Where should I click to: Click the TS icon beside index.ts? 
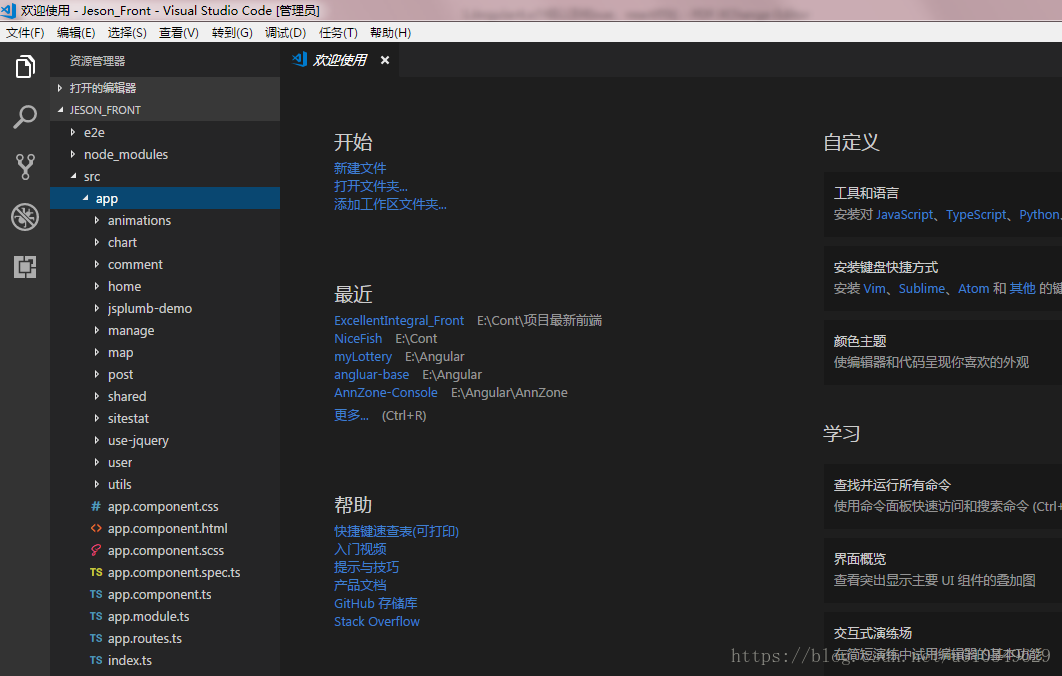(96, 660)
